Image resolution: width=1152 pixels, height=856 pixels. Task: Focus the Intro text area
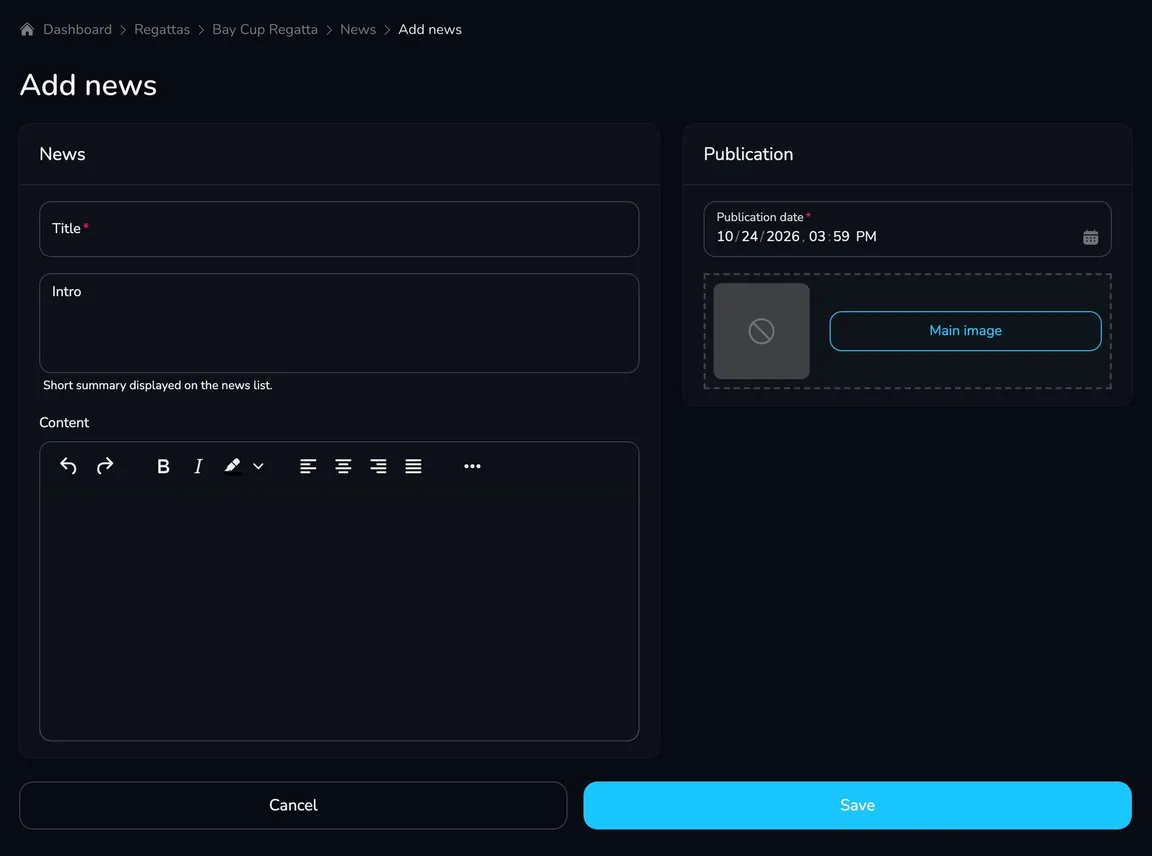tap(339, 323)
